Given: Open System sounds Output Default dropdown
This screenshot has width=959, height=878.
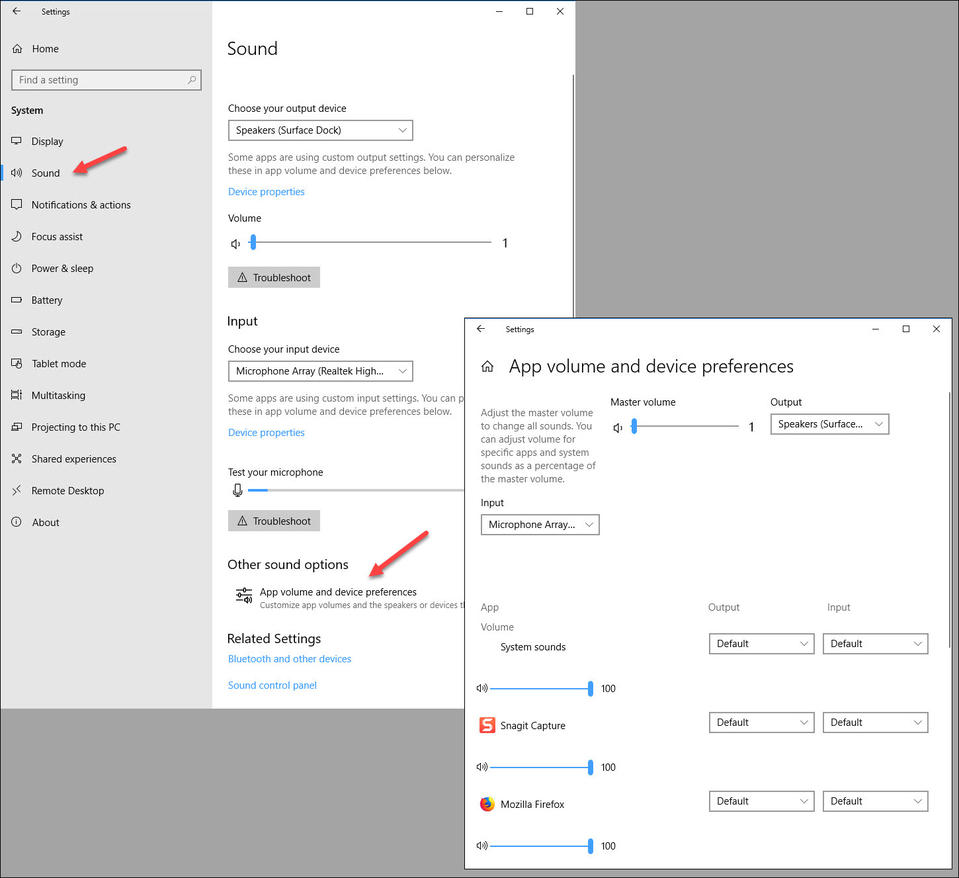Looking at the screenshot, I should [x=762, y=644].
